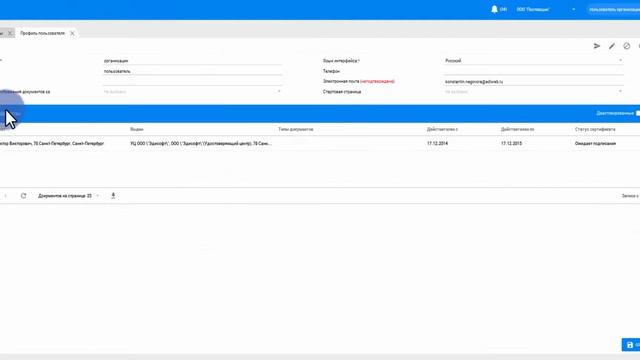Click the field containing организация
Viewport: 640px width, 360px height.
pos(192,60)
